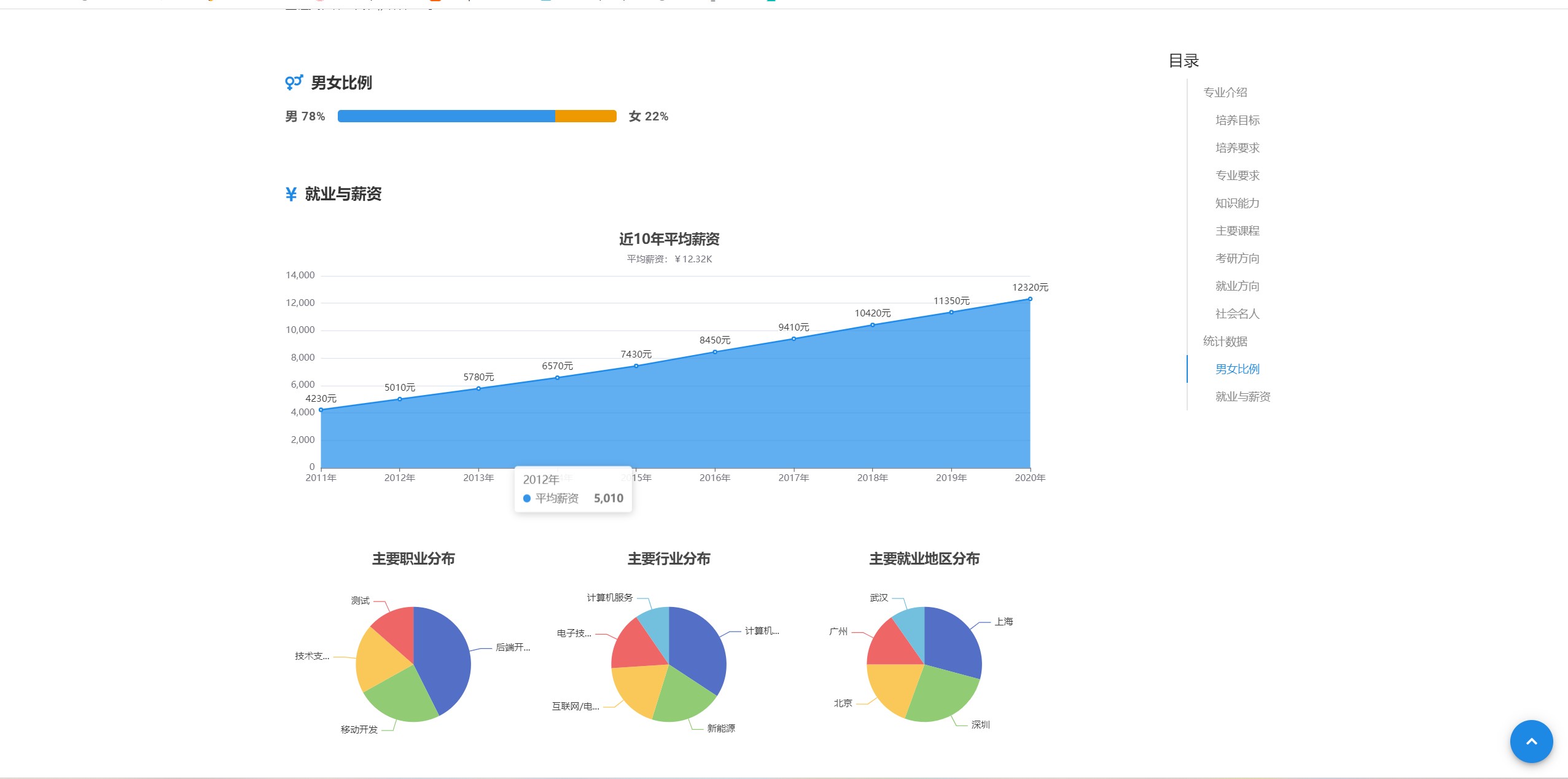Click the 移动开发 slice label
The image size is (1568, 779).
click(359, 729)
